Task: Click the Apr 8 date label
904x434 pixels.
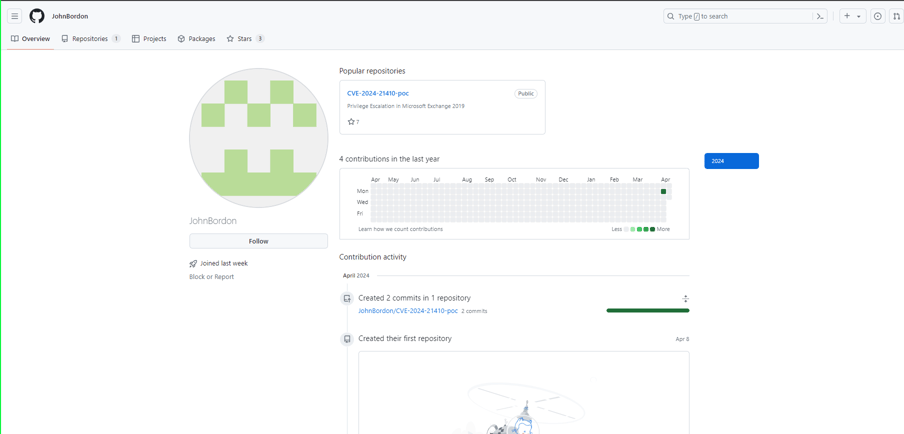Action: click(682, 339)
